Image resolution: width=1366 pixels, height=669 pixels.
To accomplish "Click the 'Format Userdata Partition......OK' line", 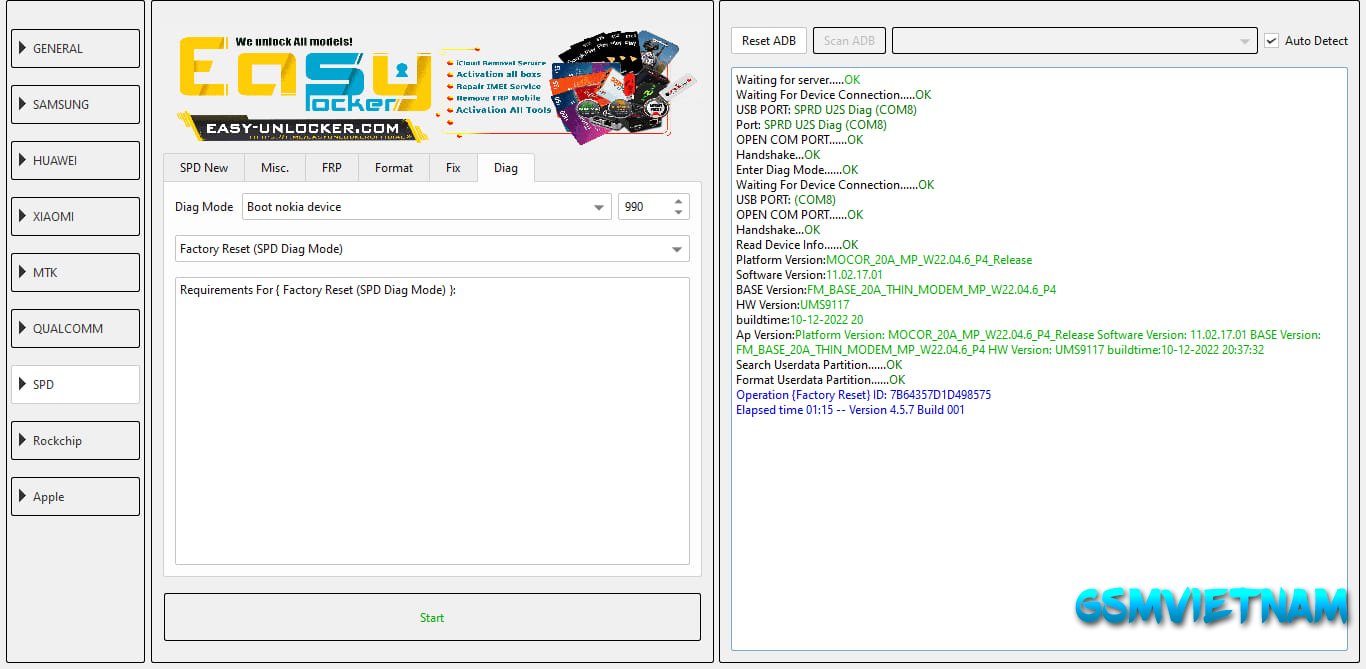I will [x=820, y=380].
